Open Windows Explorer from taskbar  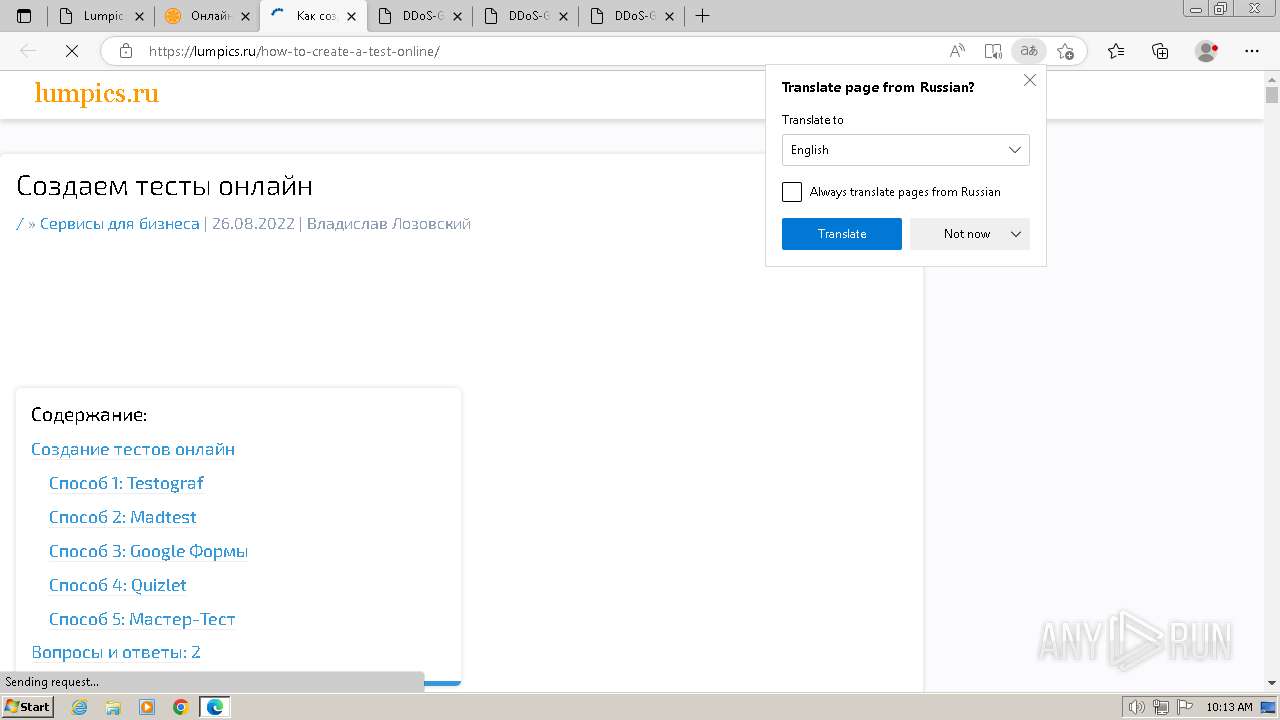[113, 707]
